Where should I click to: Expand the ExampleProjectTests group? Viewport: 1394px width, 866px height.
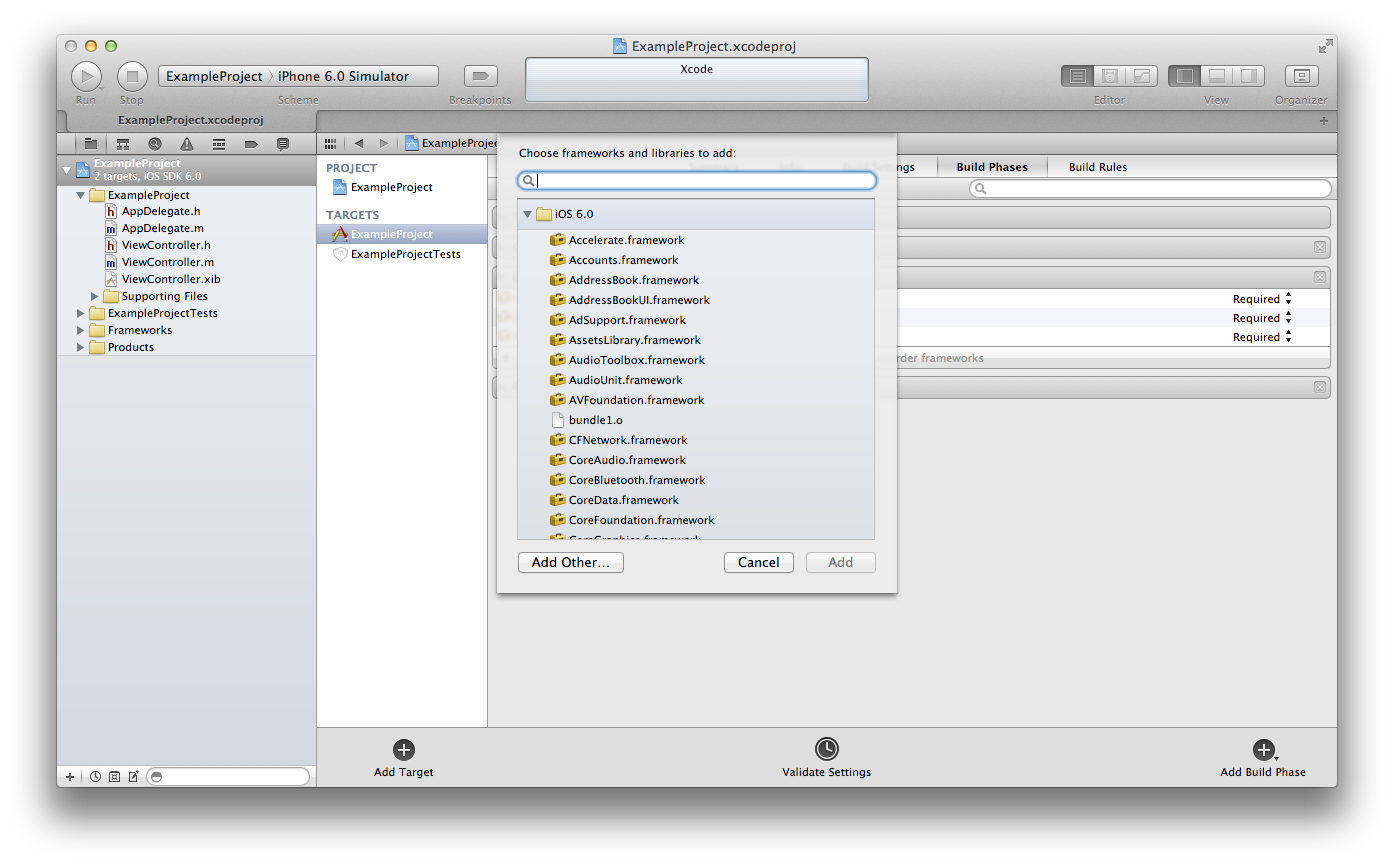click(x=81, y=313)
